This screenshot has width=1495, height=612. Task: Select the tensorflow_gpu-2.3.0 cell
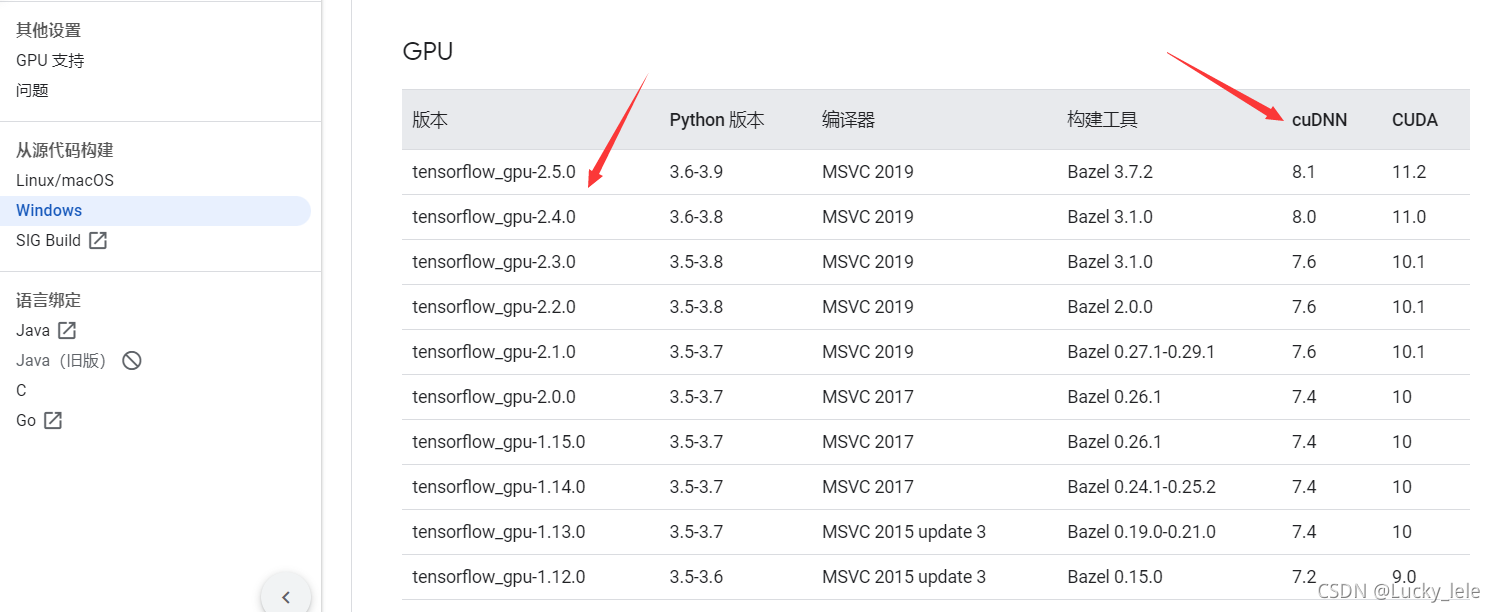(494, 262)
